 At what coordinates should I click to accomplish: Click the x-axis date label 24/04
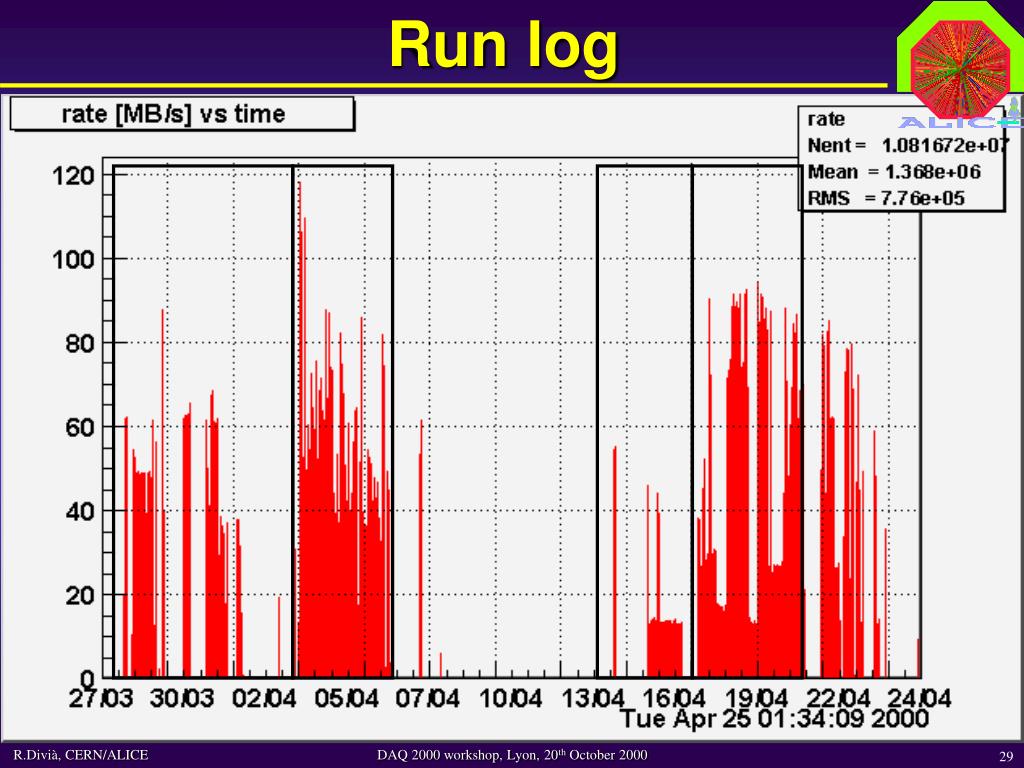click(920, 698)
